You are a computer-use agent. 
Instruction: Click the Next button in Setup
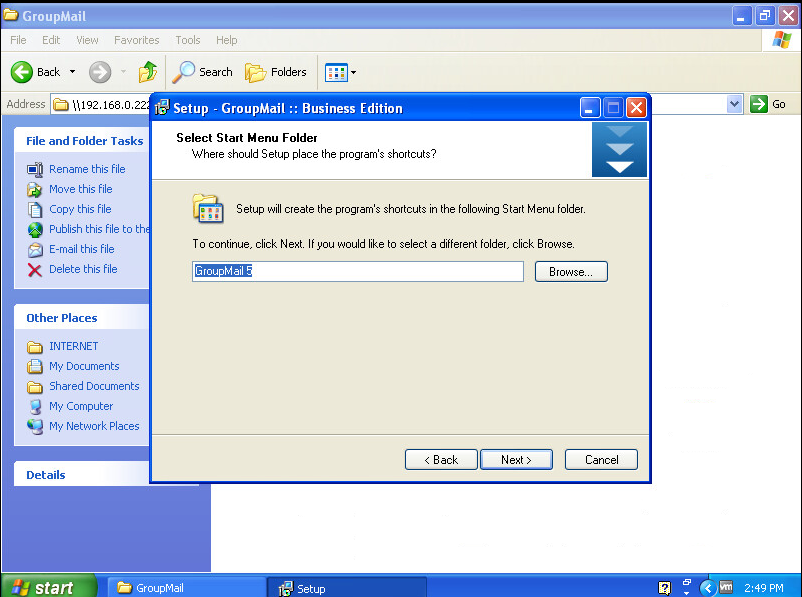point(516,460)
